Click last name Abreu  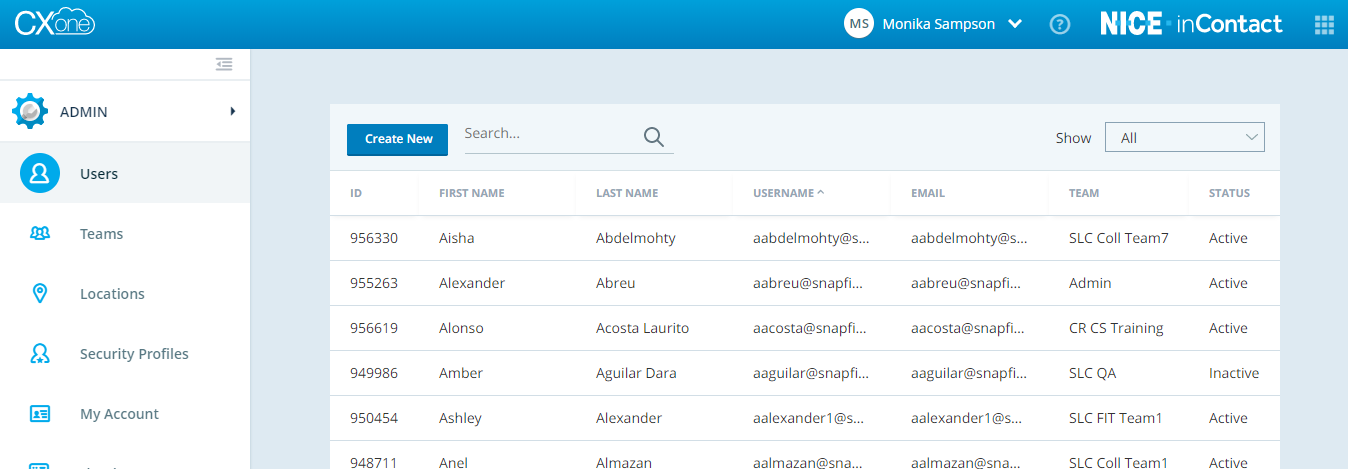(616, 283)
